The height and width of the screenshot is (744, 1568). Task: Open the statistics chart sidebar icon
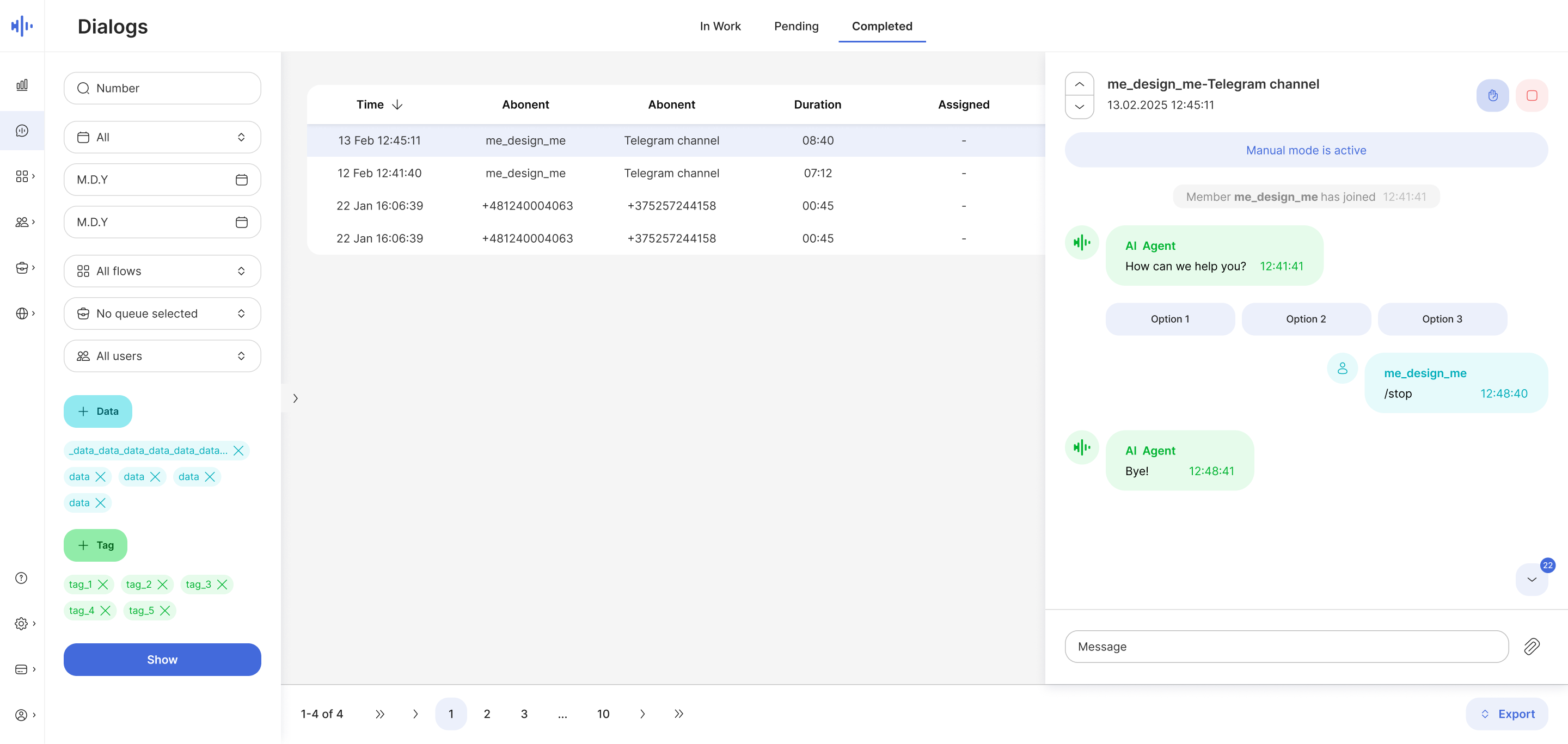point(22,85)
